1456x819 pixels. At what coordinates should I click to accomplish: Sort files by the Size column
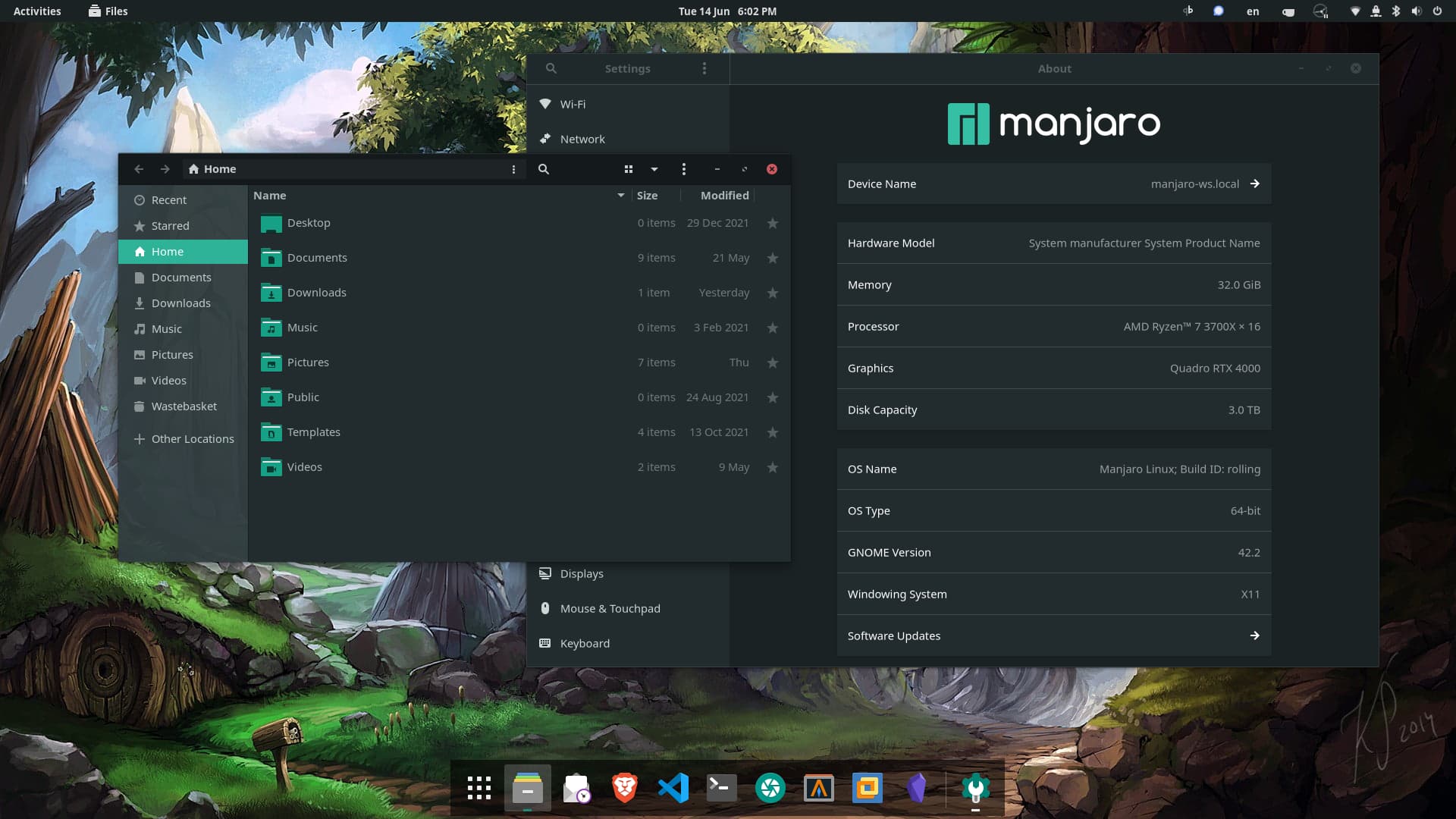[648, 196]
